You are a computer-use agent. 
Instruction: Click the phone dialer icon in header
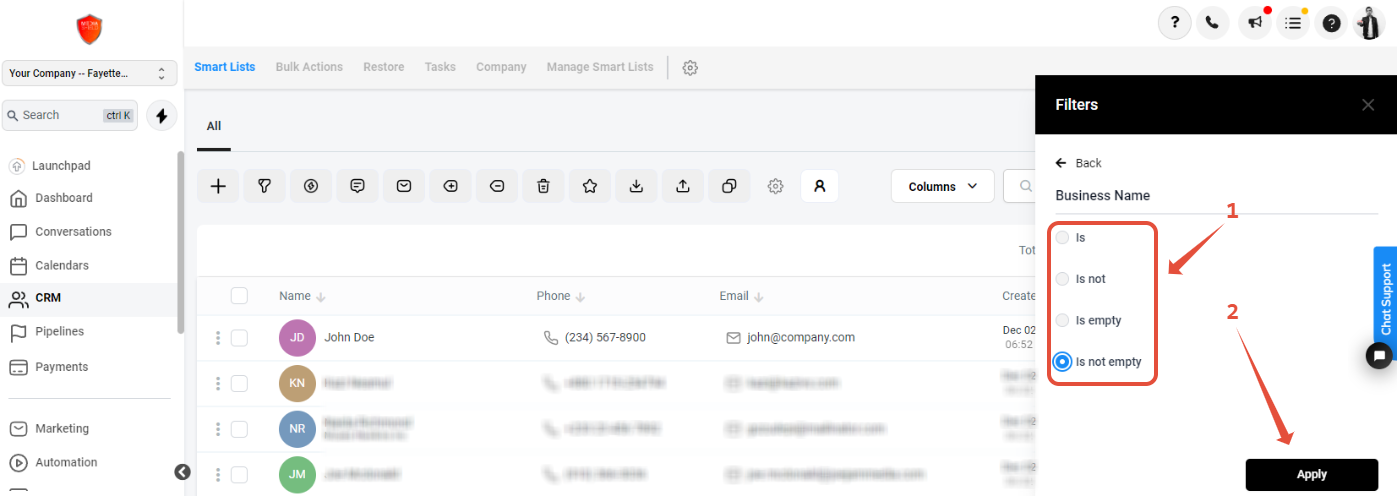click(1212, 23)
